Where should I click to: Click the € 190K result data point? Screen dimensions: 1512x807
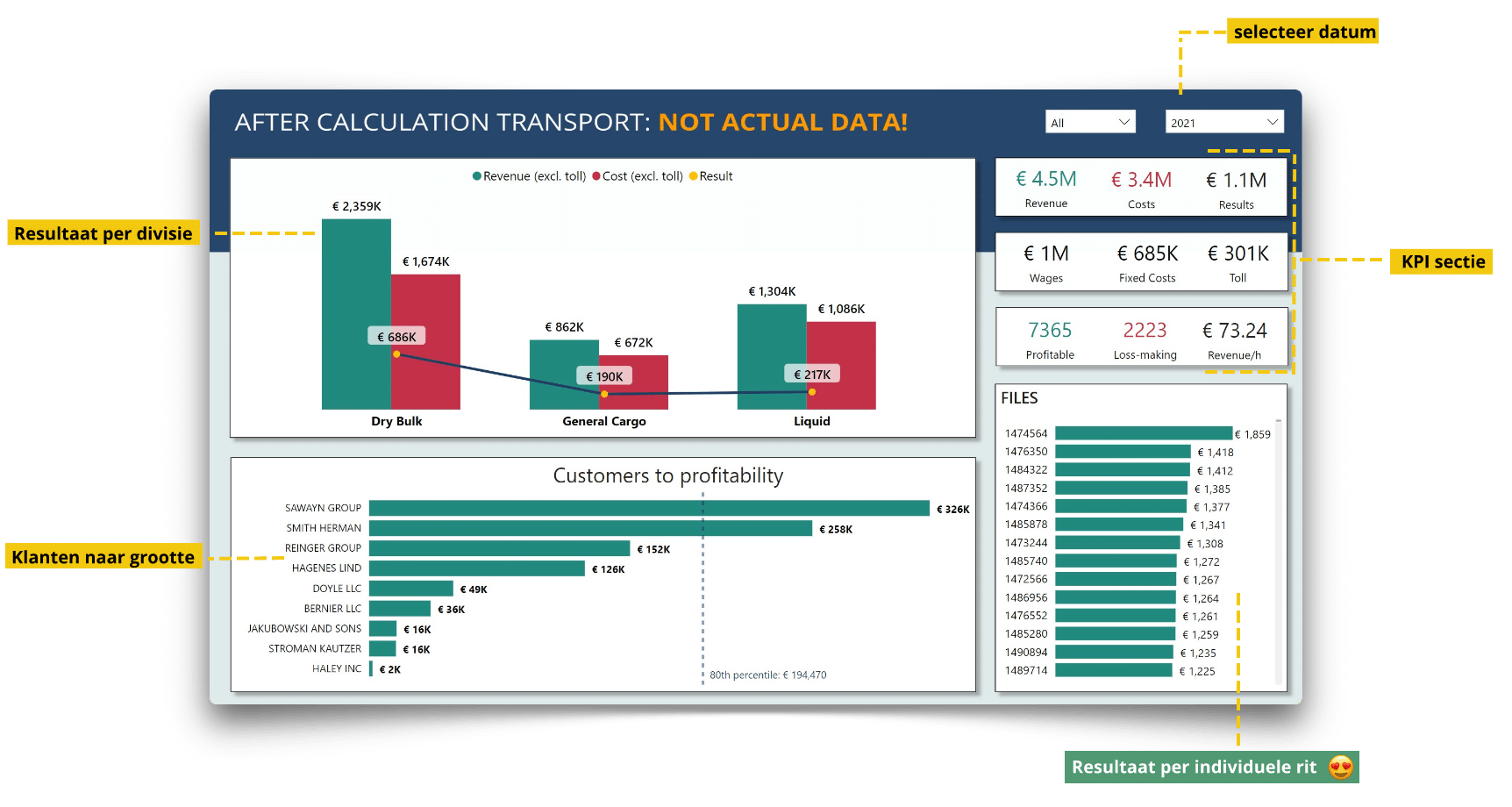pyautogui.click(x=604, y=394)
